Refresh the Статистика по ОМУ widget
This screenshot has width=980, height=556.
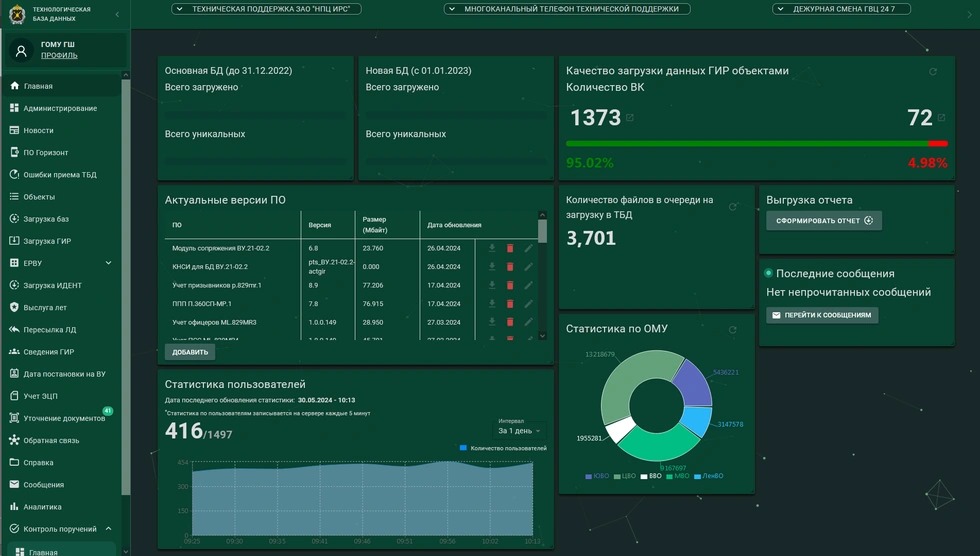[733, 330]
